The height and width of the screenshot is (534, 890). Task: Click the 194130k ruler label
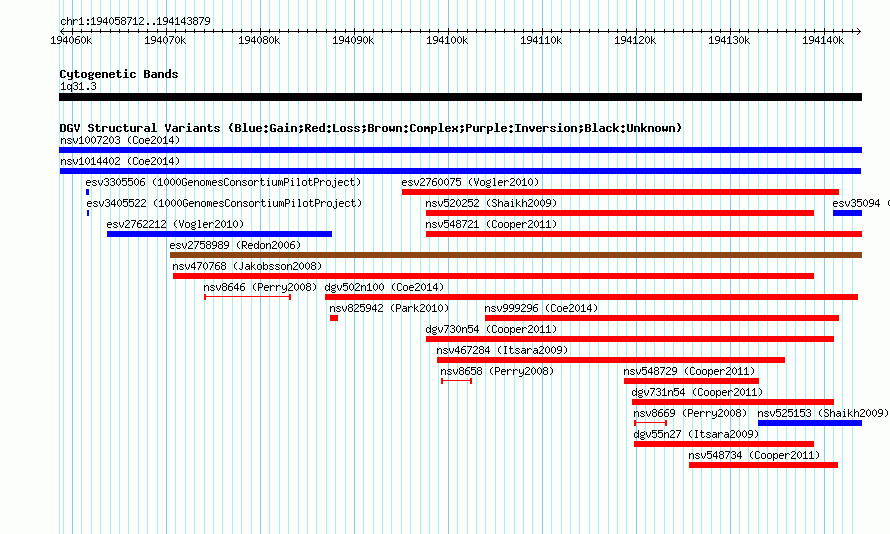729,40
